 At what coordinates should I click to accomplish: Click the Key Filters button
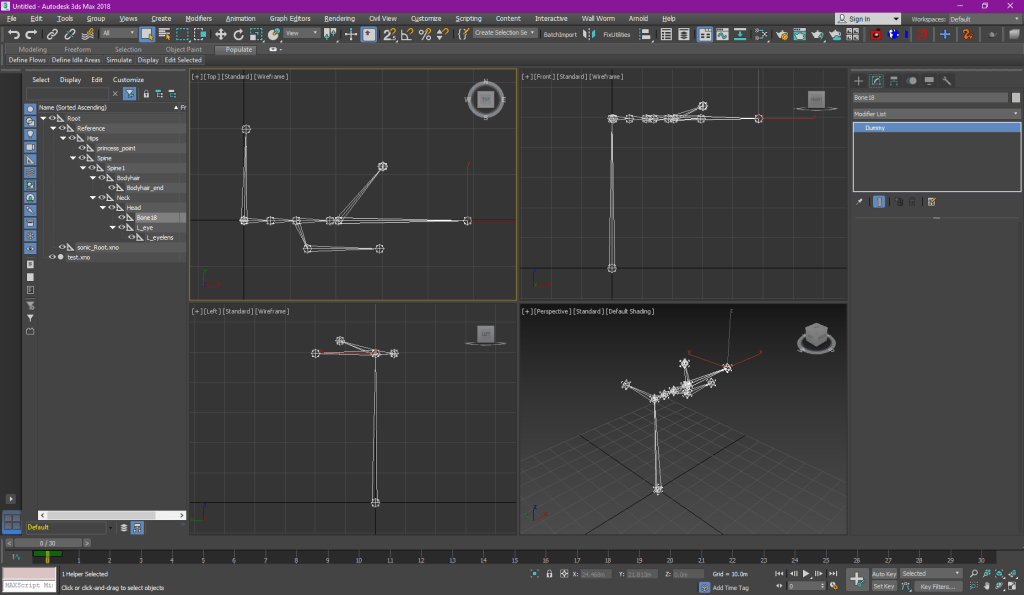coord(938,587)
